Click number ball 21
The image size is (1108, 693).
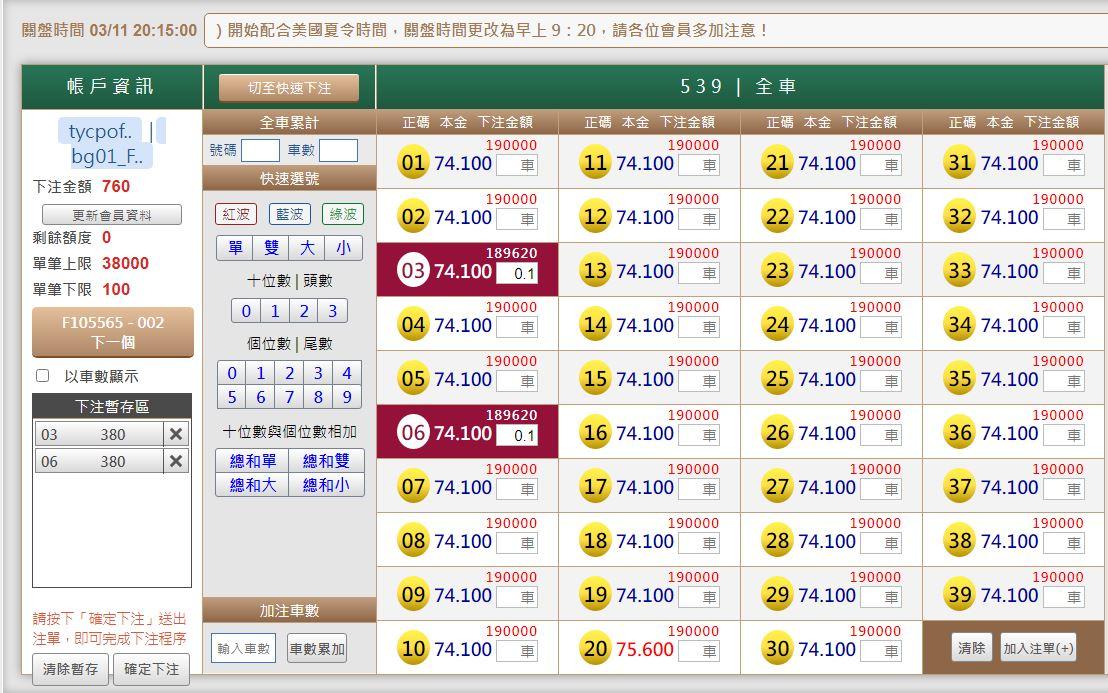click(x=777, y=163)
